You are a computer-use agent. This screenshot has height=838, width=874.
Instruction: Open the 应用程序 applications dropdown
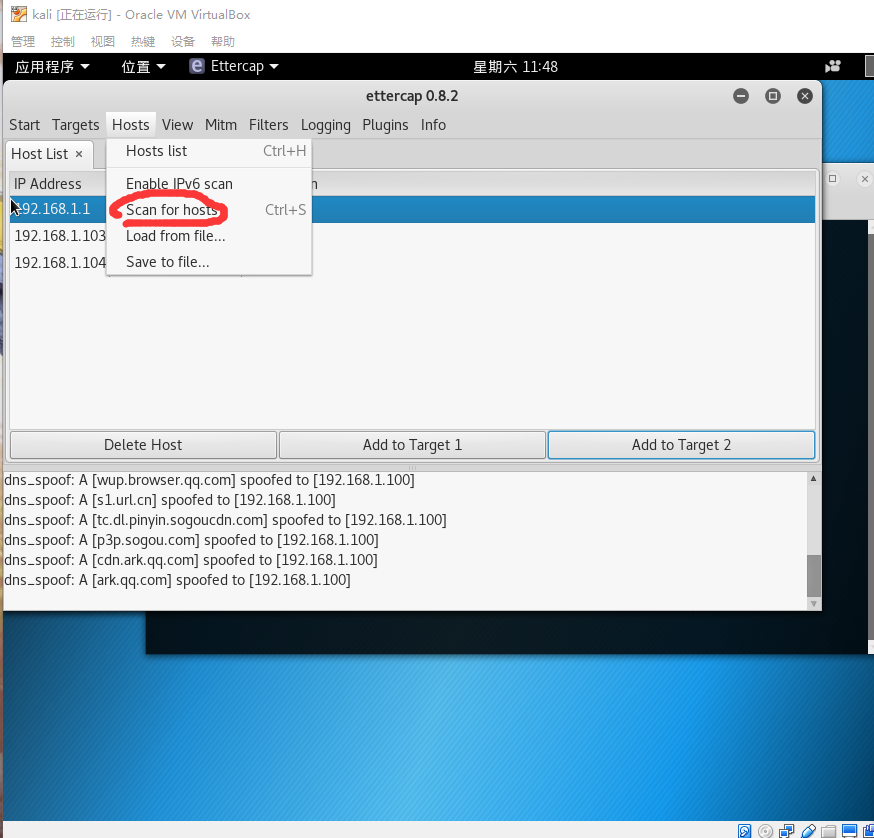(52, 66)
